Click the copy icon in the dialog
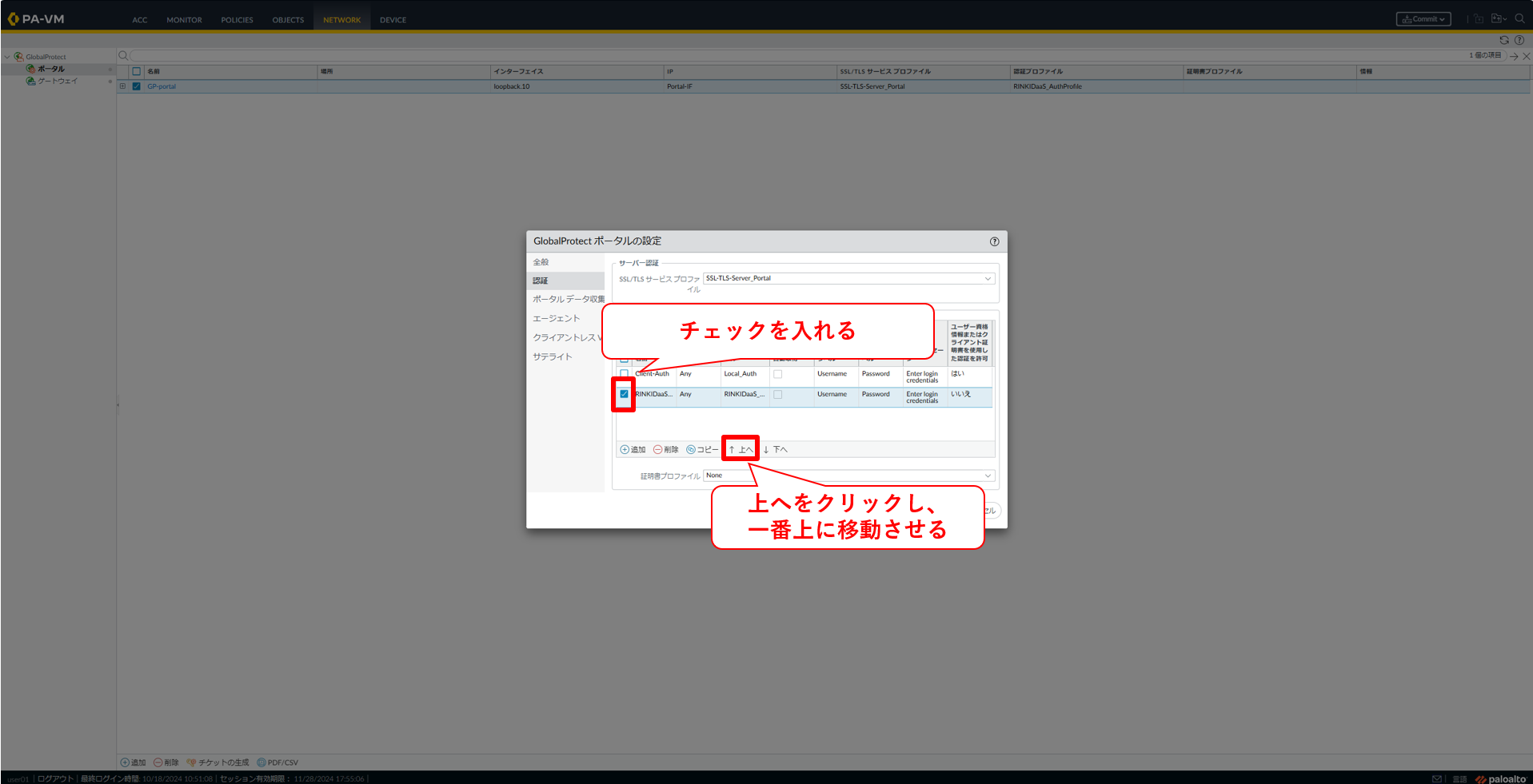This screenshot has height=784, width=1533. [x=691, y=450]
